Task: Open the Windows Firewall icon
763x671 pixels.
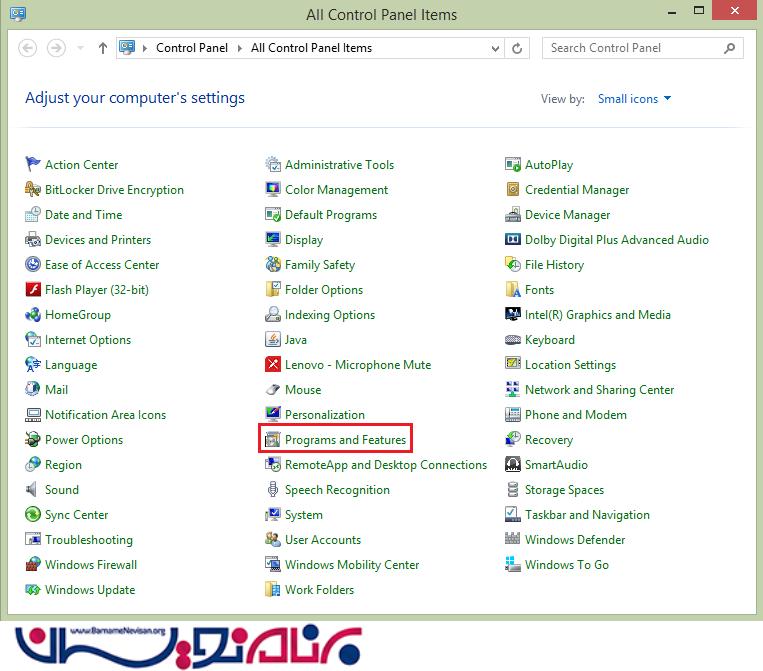Action: pos(33,565)
